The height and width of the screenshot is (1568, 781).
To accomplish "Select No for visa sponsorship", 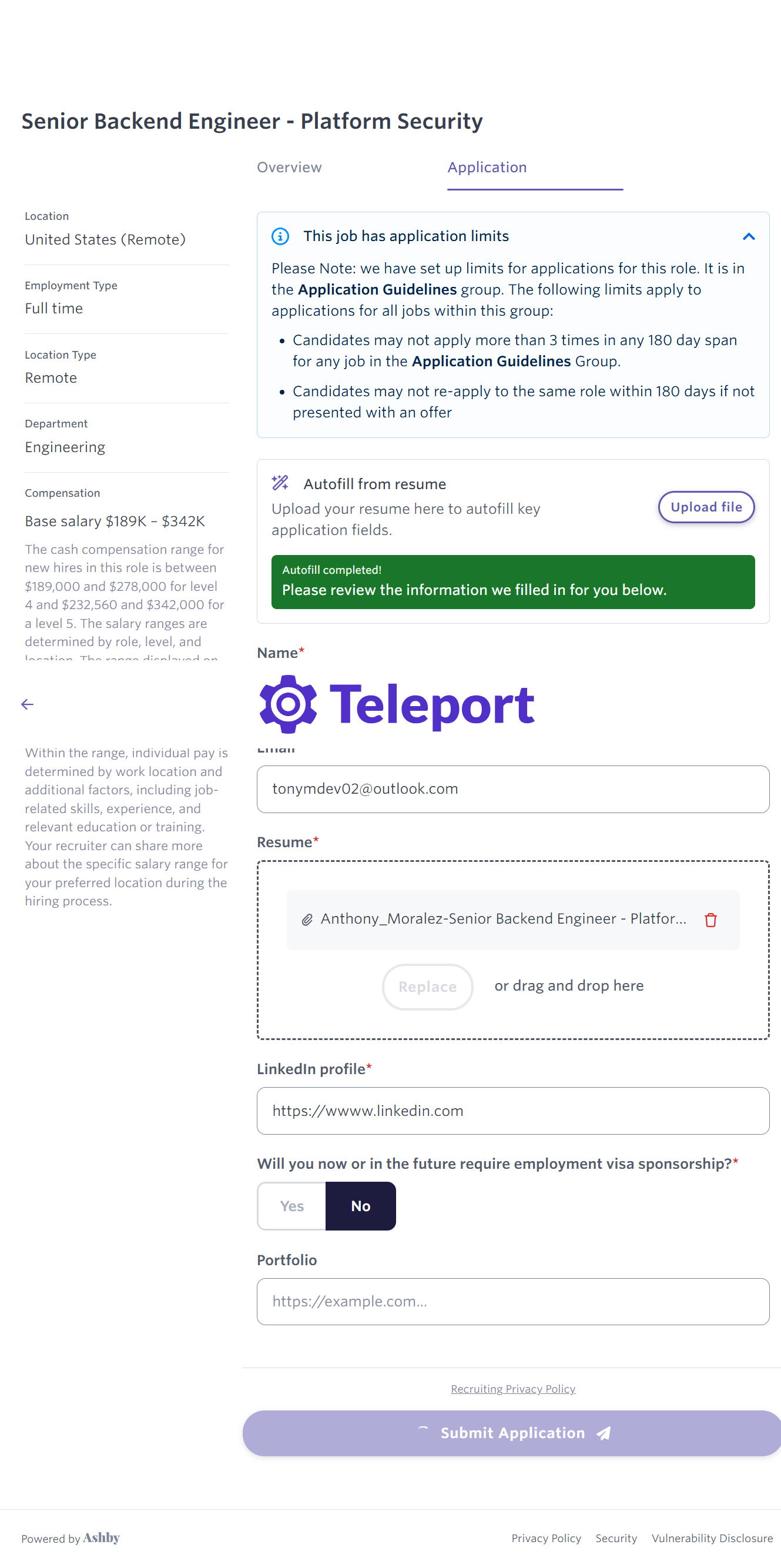I will pyautogui.click(x=360, y=1206).
